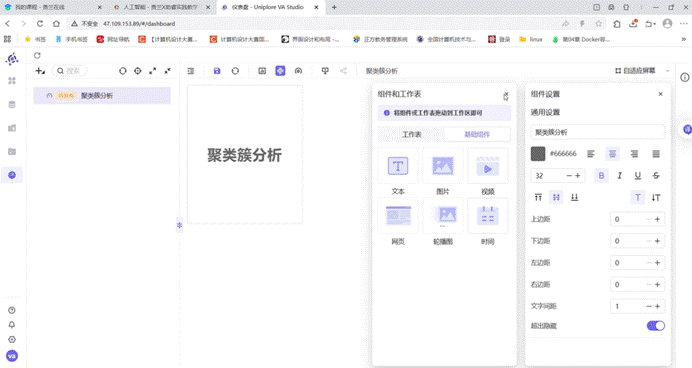Increase 下边距 value with plus

(x=657, y=241)
